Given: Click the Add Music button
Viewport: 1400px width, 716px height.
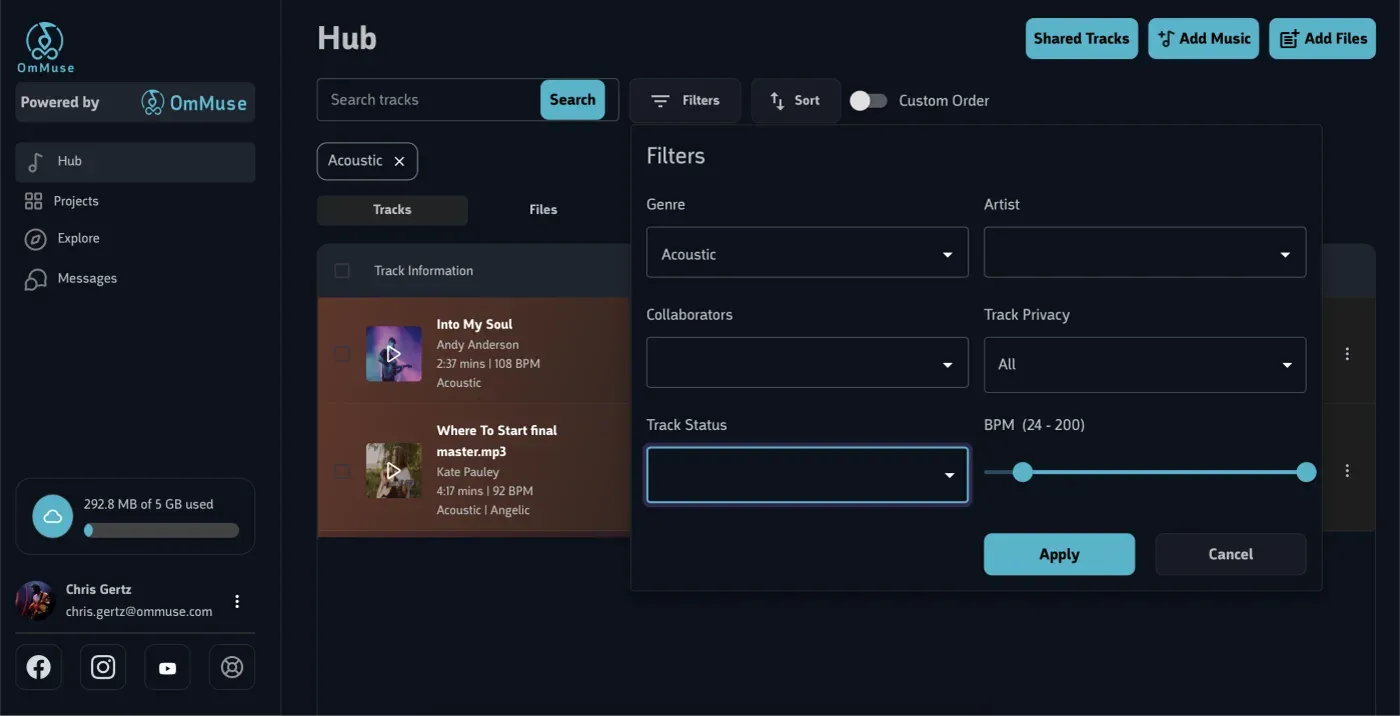Looking at the screenshot, I should pos(1203,39).
